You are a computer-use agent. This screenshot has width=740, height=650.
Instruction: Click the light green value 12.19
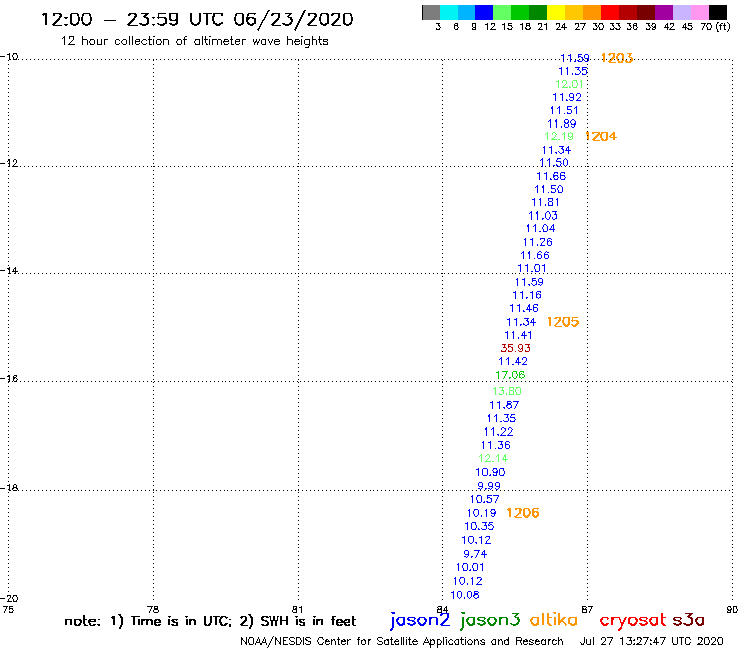coord(559,136)
